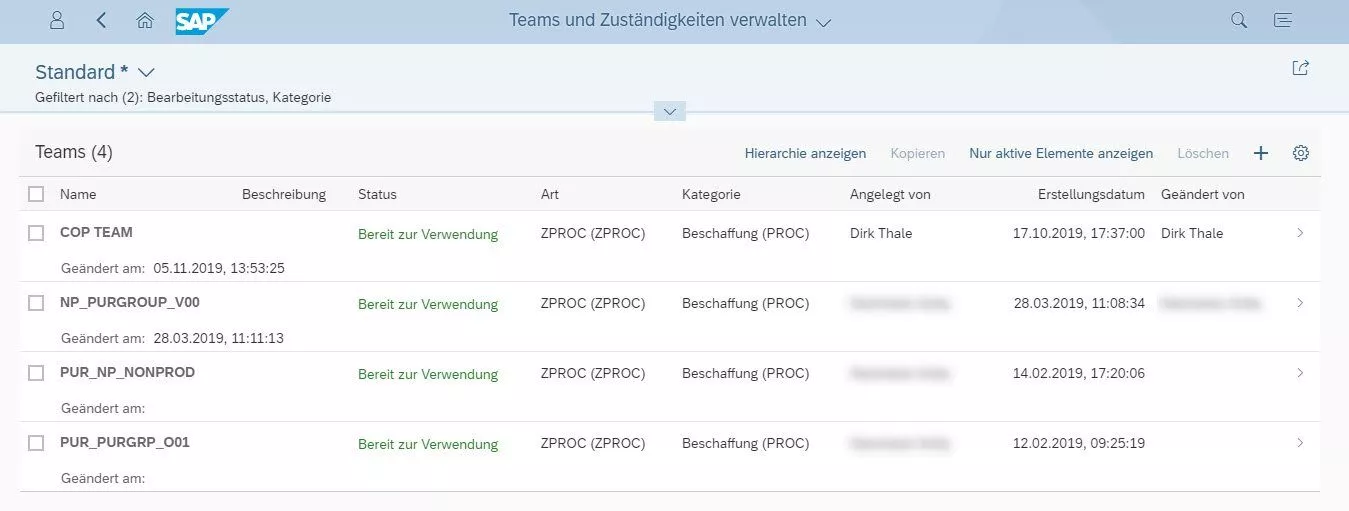Open the app title dropdown menu
The height and width of the screenshot is (511, 1349).
(x=823, y=22)
